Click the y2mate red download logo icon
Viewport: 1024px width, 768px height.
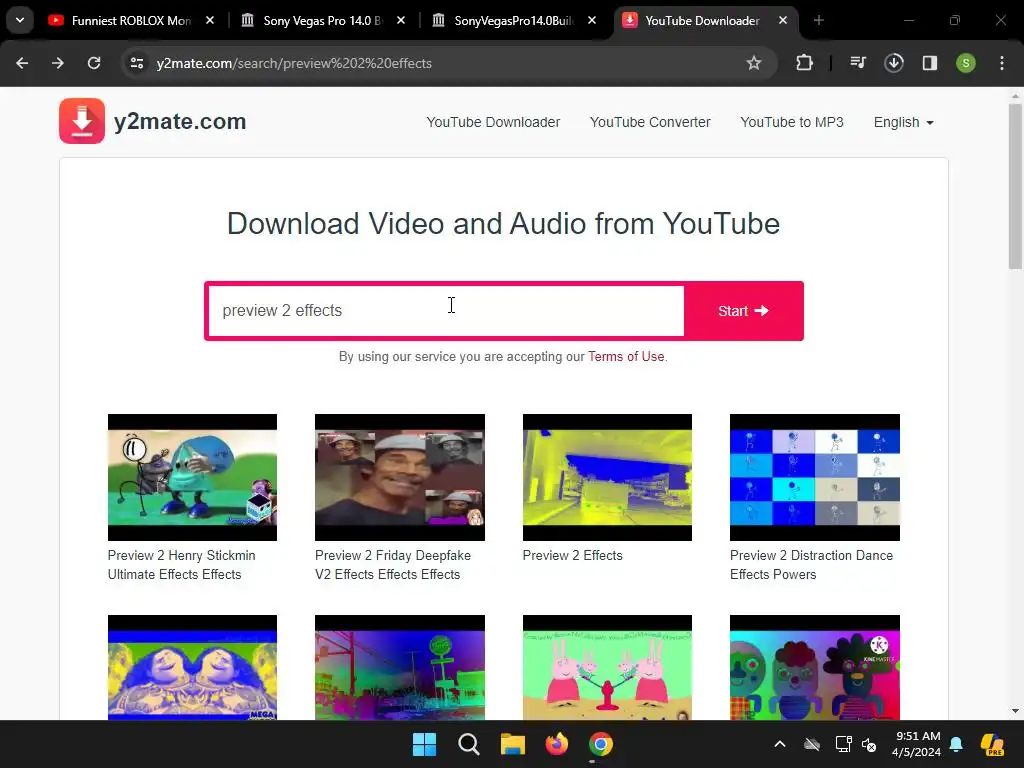point(82,121)
